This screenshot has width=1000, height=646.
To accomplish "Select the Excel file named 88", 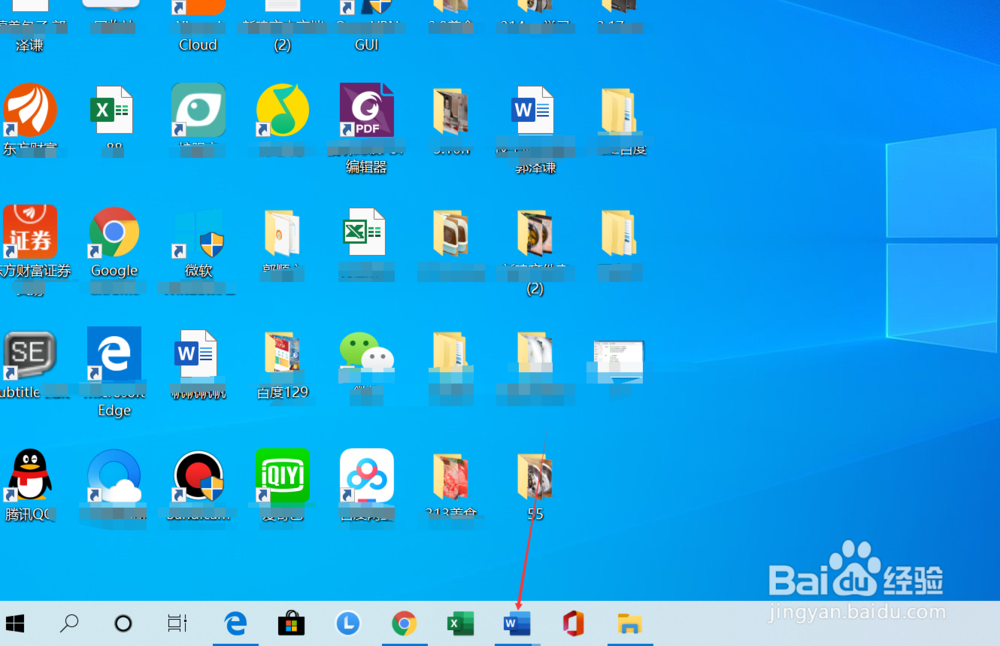I will coord(112,110).
